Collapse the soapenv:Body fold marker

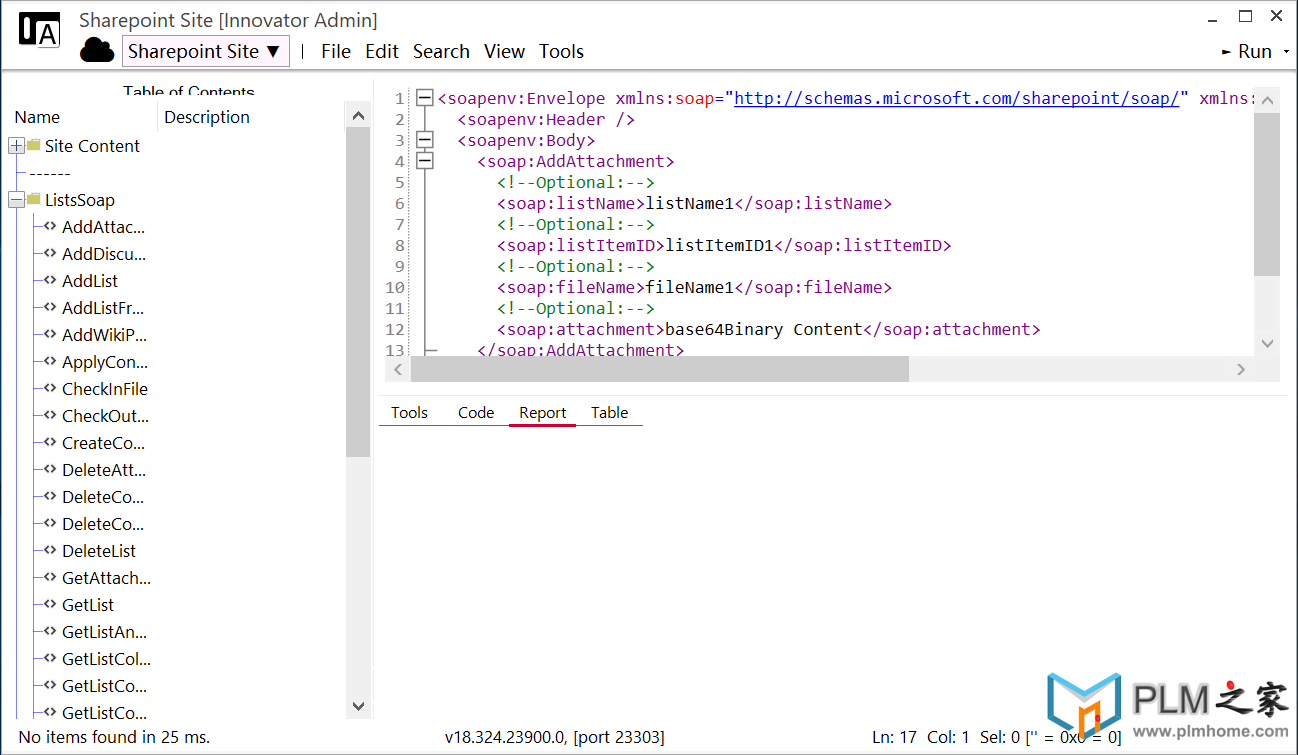[x=425, y=140]
